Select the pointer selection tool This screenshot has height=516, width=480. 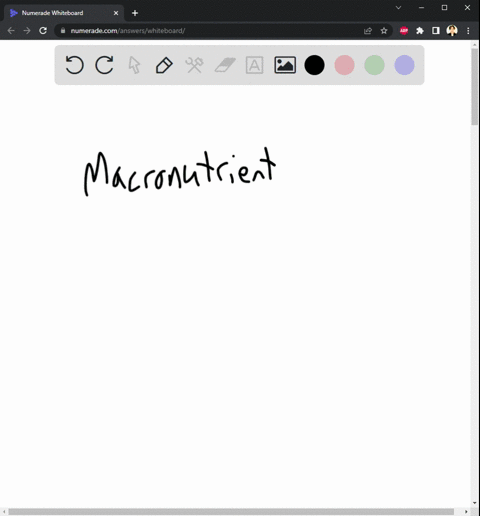[x=134, y=65]
